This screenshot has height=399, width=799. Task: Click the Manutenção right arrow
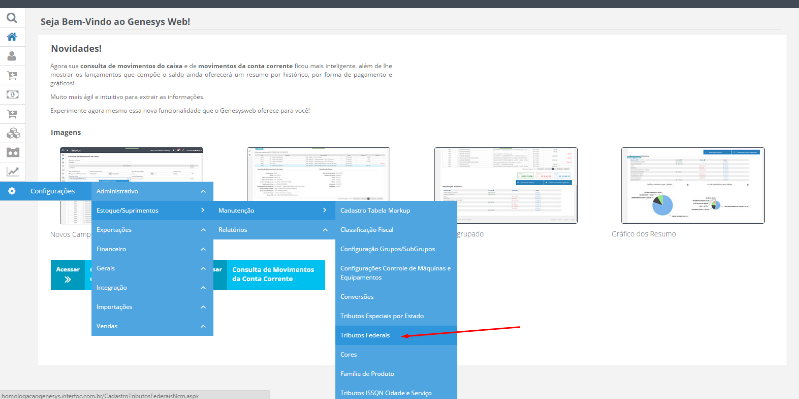325,210
